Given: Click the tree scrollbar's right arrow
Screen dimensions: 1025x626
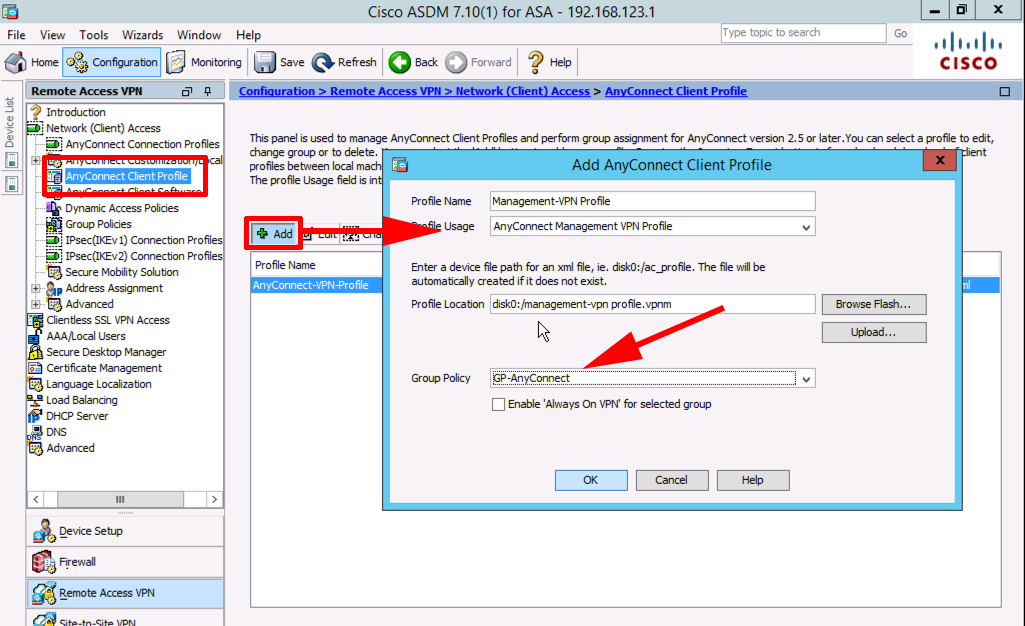Looking at the screenshot, I should pos(214,499).
